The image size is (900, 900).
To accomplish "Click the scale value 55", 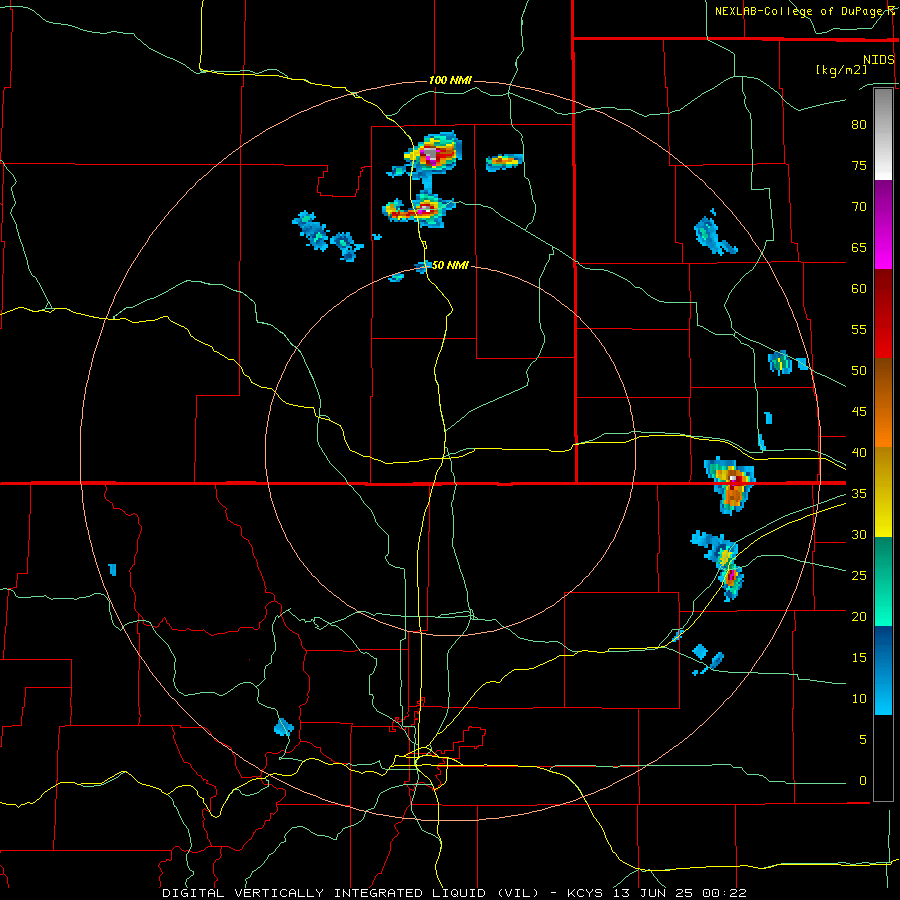I will pyautogui.click(x=859, y=329).
